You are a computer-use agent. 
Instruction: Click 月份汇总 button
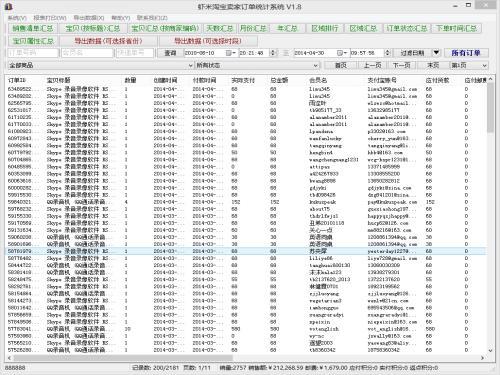pyautogui.click(x=253, y=28)
